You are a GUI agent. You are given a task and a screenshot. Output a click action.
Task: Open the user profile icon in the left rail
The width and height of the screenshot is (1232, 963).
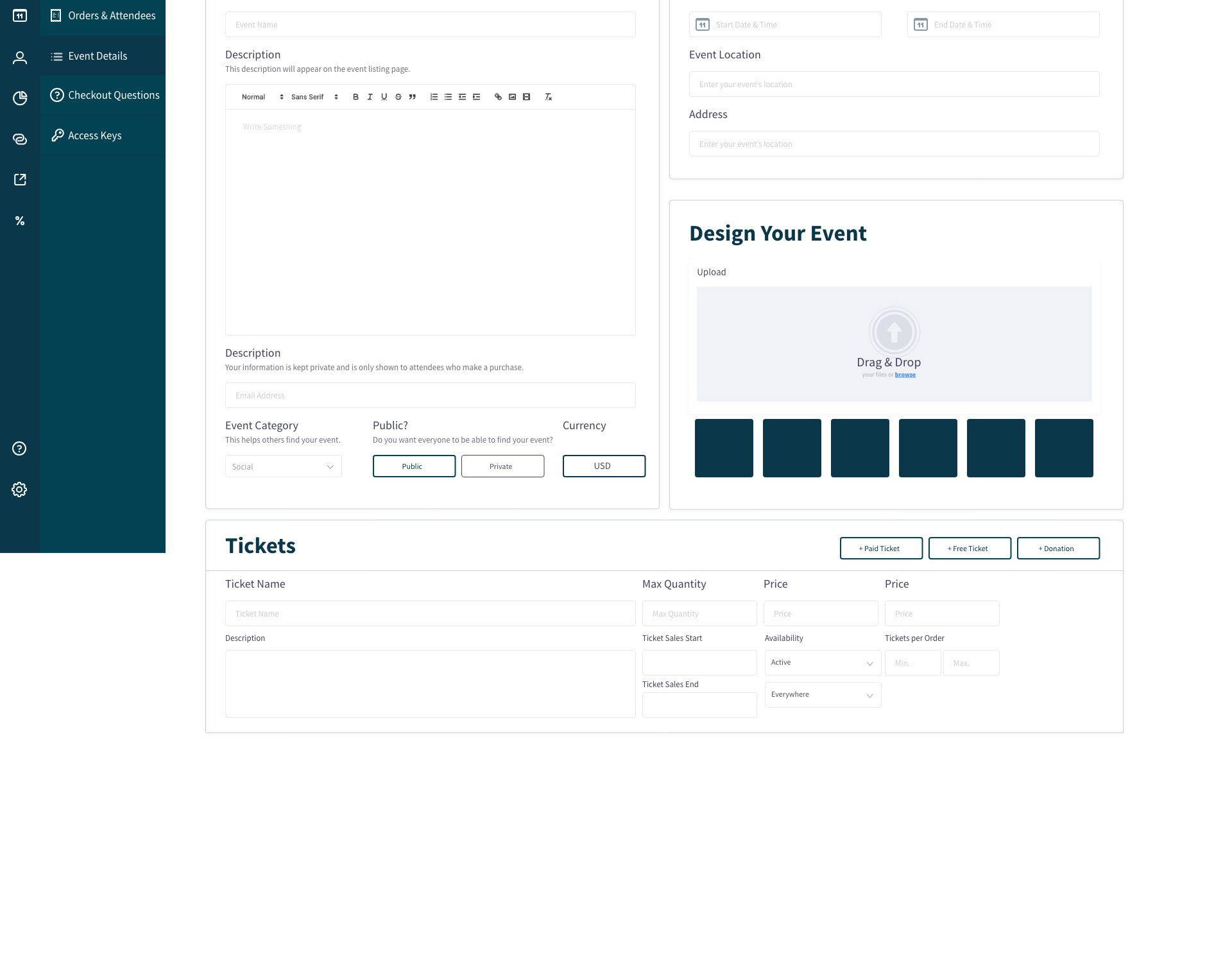point(20,58)
